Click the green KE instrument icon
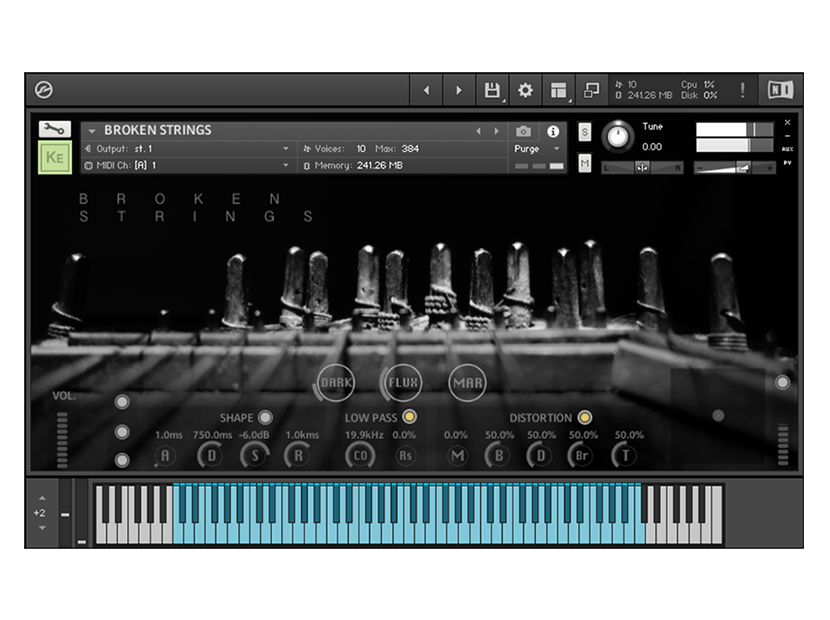The image size is (830, 620). click(55, 157)
